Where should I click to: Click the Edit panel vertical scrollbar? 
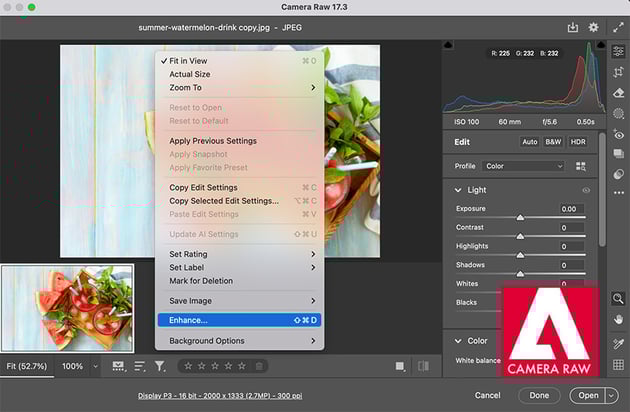[x=601, y=189]
